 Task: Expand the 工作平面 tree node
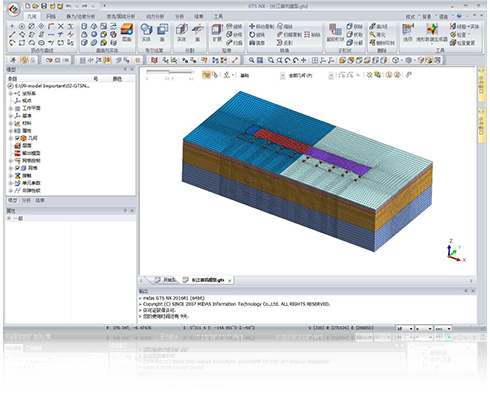(x=11, y=108)
